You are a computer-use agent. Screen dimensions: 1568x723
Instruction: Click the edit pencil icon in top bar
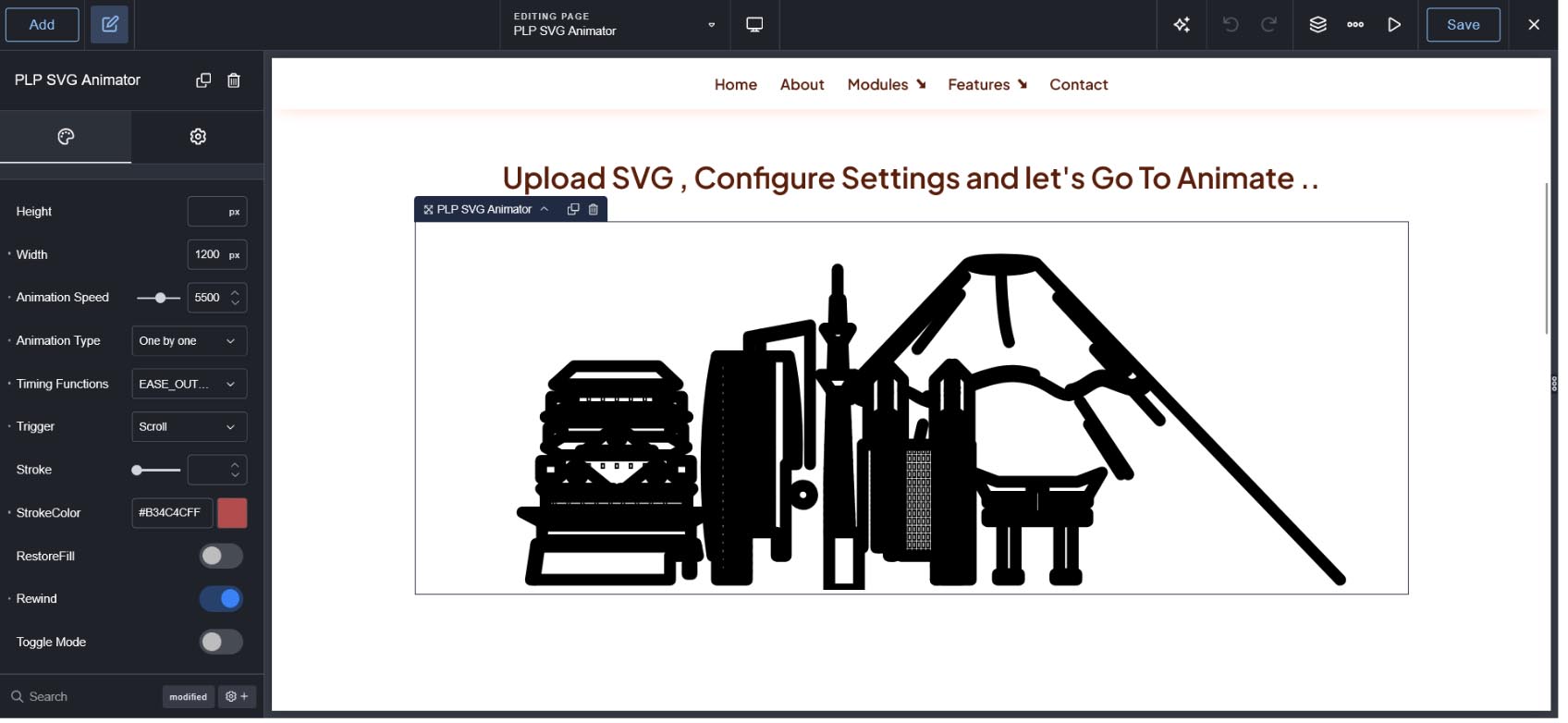(109, 25)
